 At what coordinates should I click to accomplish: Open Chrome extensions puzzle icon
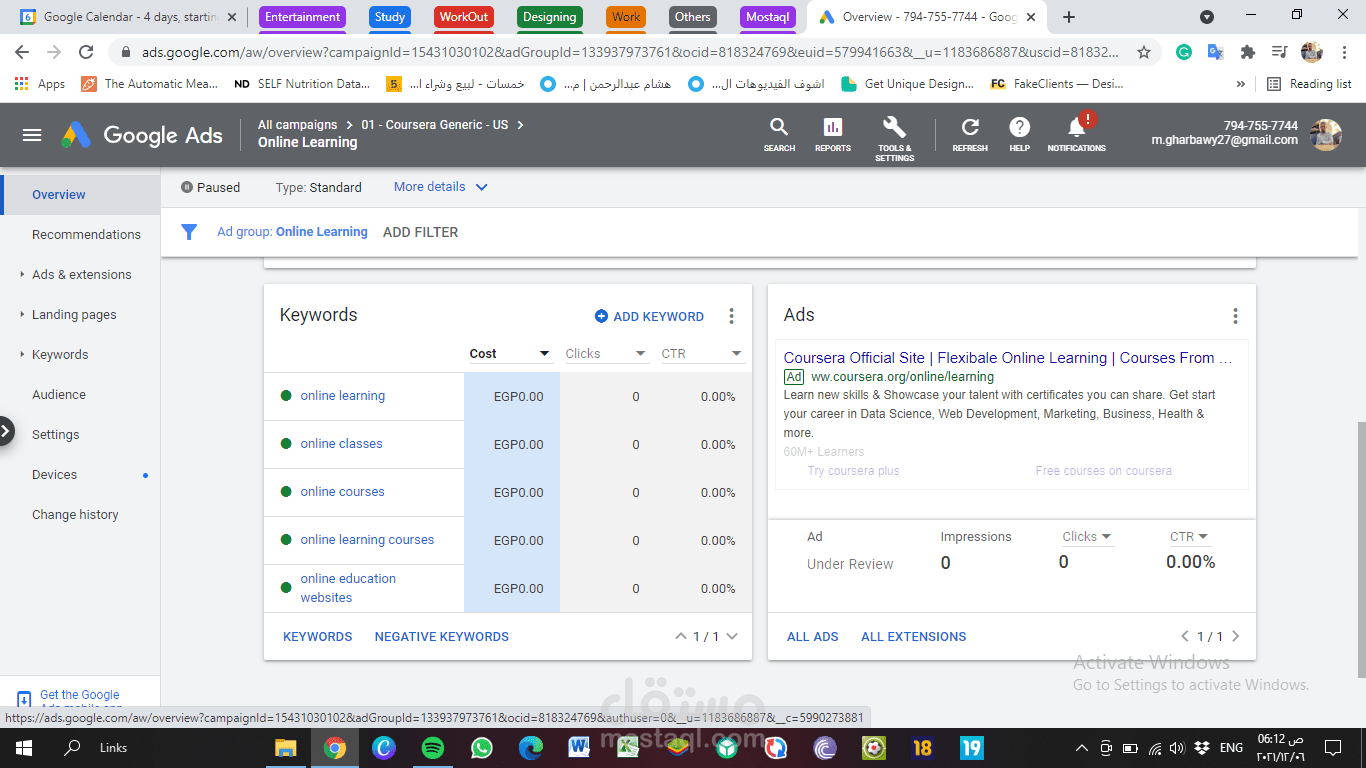click(x=1247, y=52)
